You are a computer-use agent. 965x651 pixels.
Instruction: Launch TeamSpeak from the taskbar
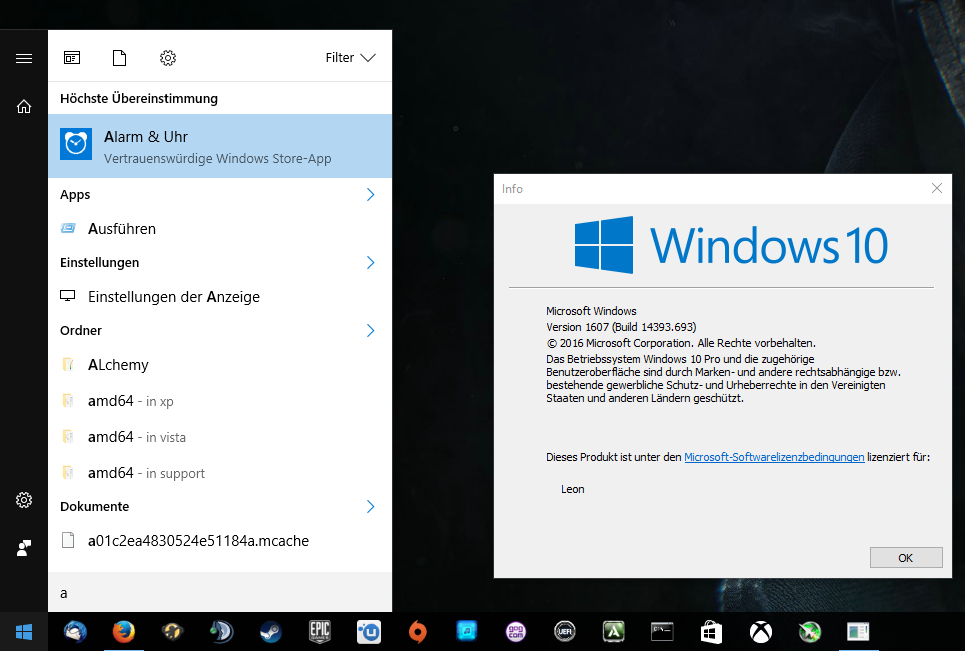click(x=222, y=632)
